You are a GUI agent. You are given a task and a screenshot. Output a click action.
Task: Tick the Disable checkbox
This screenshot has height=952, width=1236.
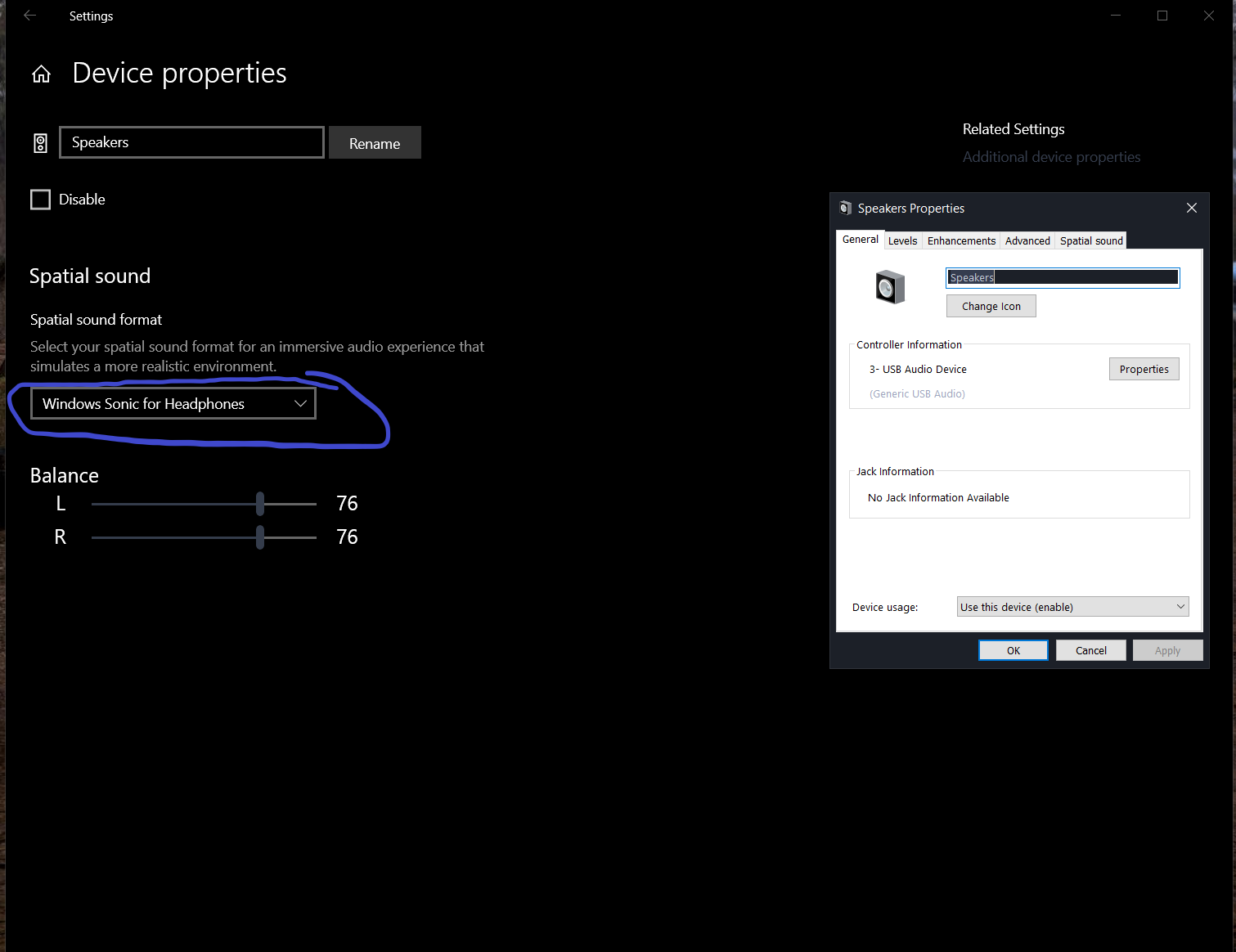click(x=40, y=200)
